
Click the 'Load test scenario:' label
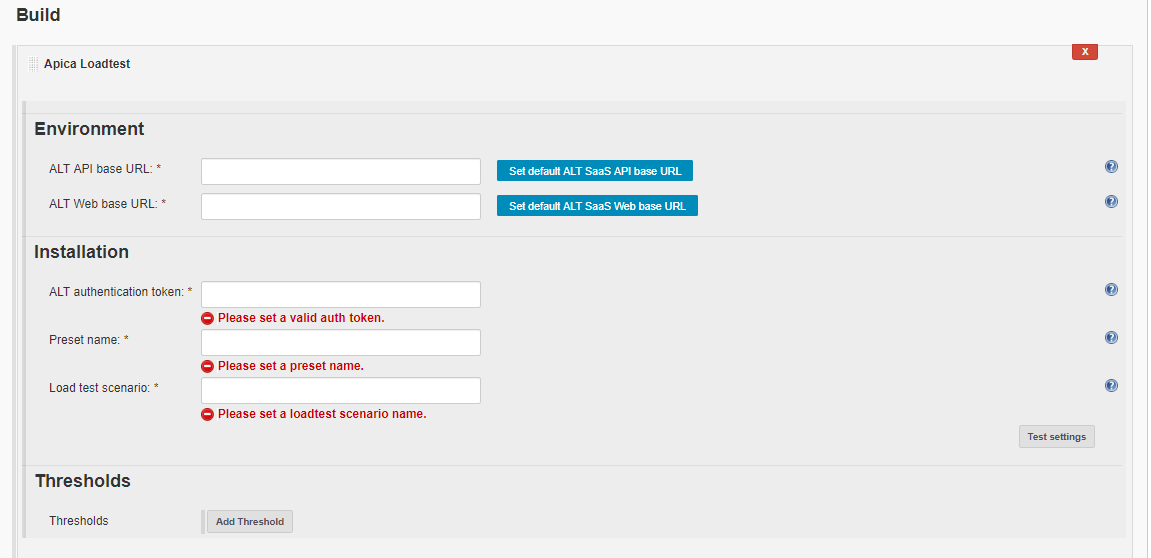[x=104, y=387]
